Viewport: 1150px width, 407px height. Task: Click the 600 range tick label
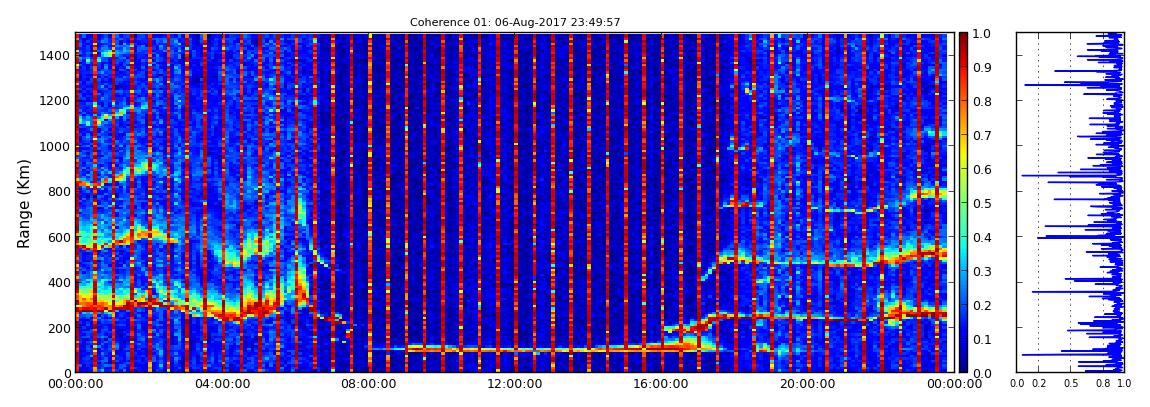pos(59,238)
